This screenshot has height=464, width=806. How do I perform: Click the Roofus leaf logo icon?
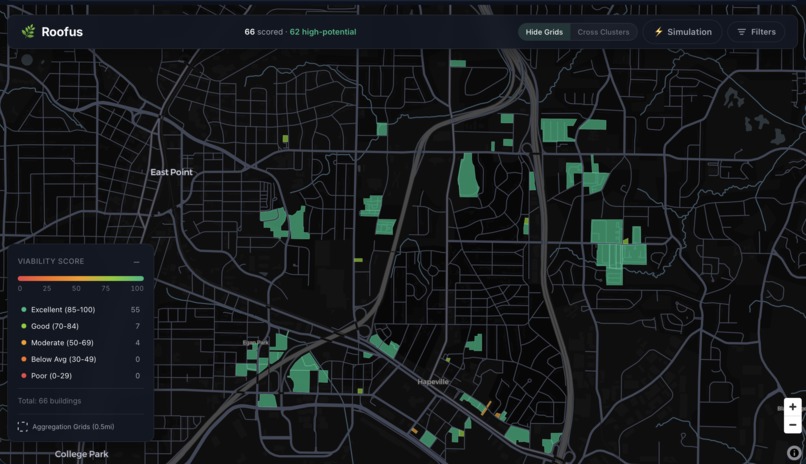point(29,32)
